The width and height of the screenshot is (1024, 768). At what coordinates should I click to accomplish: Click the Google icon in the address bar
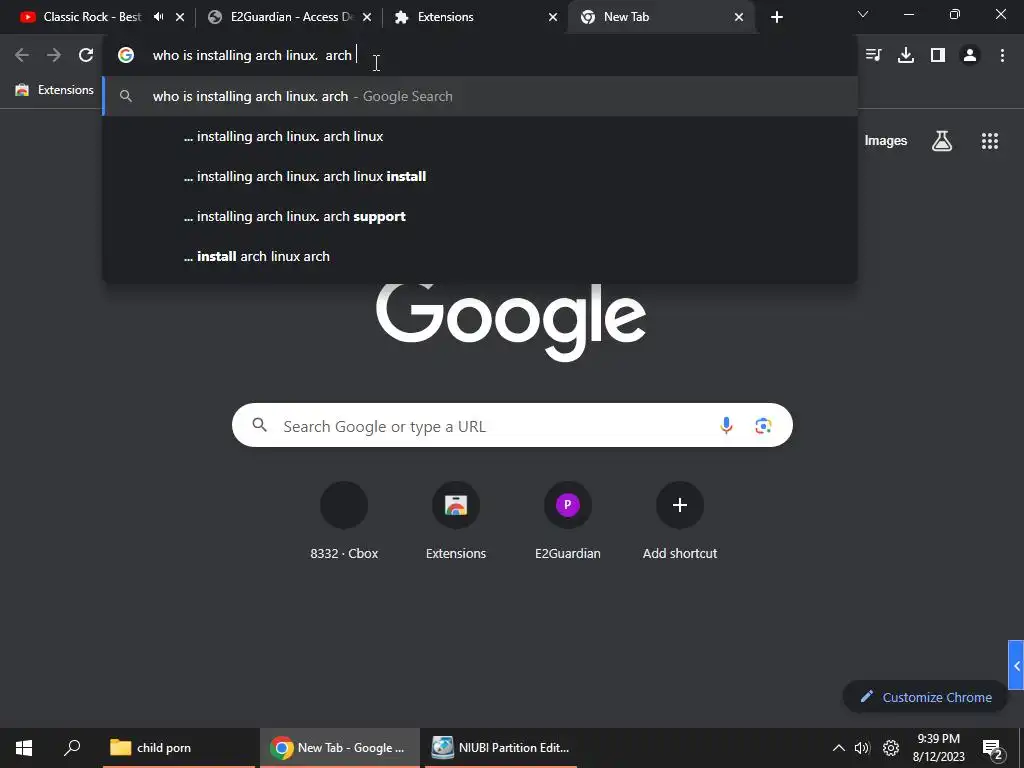(126, 55)
